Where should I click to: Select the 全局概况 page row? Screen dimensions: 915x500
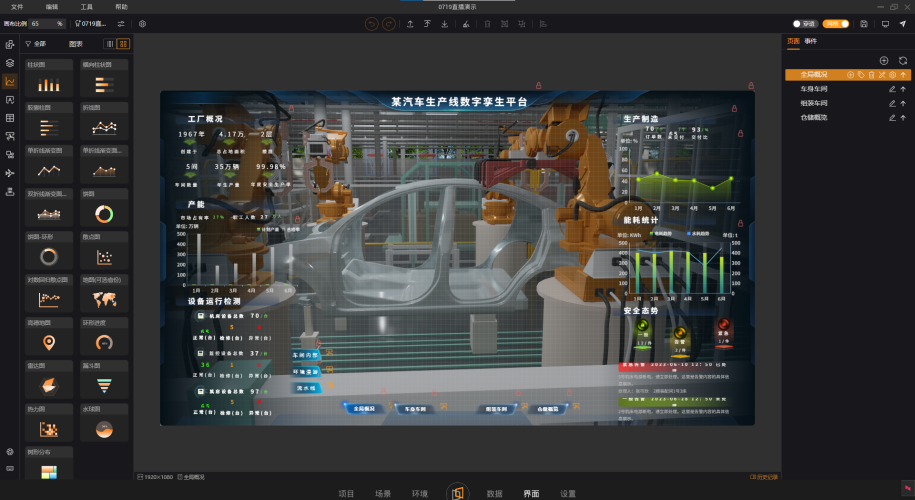coord(847,75)
